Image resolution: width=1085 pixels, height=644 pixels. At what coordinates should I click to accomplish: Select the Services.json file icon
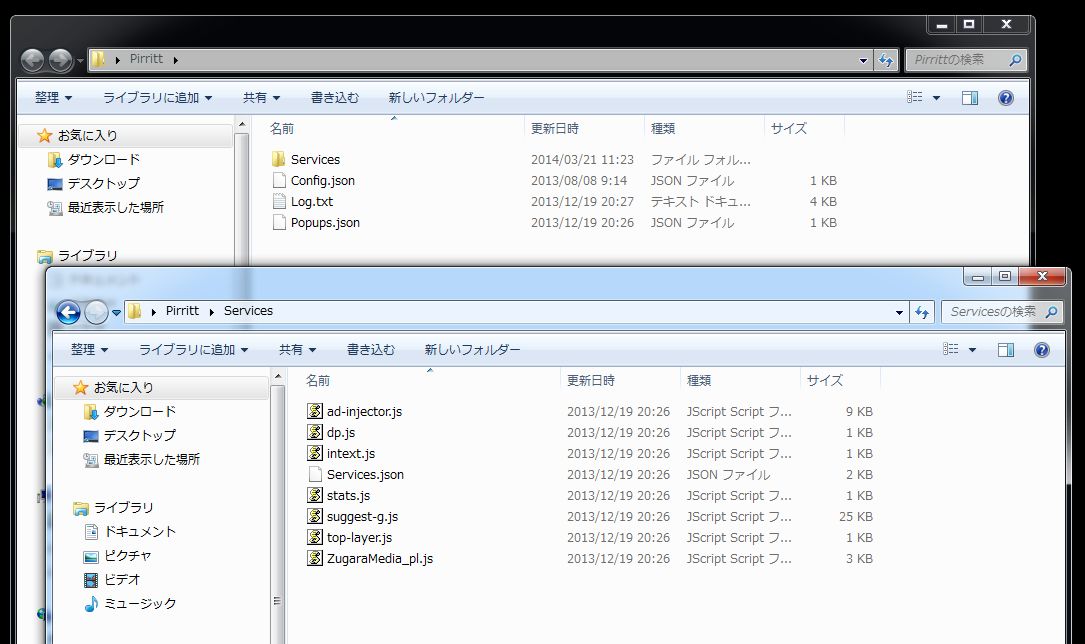coord(315,475)
